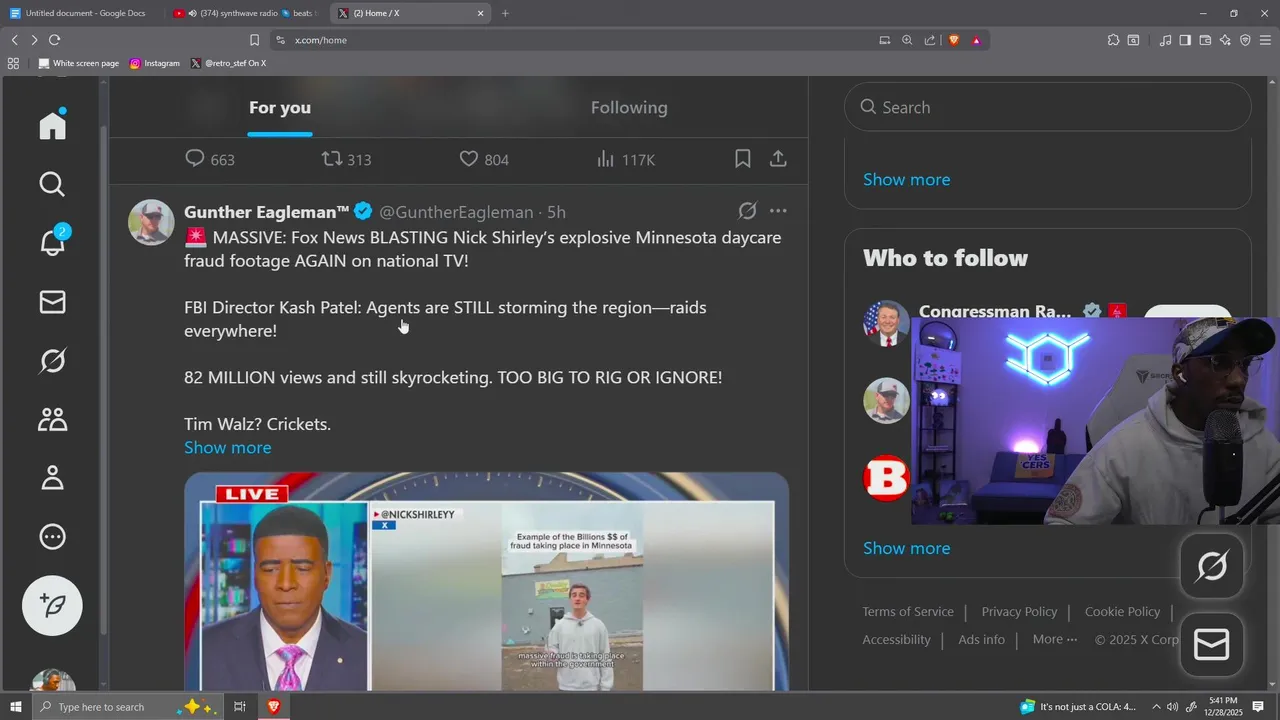Open Gunther Eagleman avatar picture
Viewport: 1280px width, 720px height.
[x=151, y=222]
